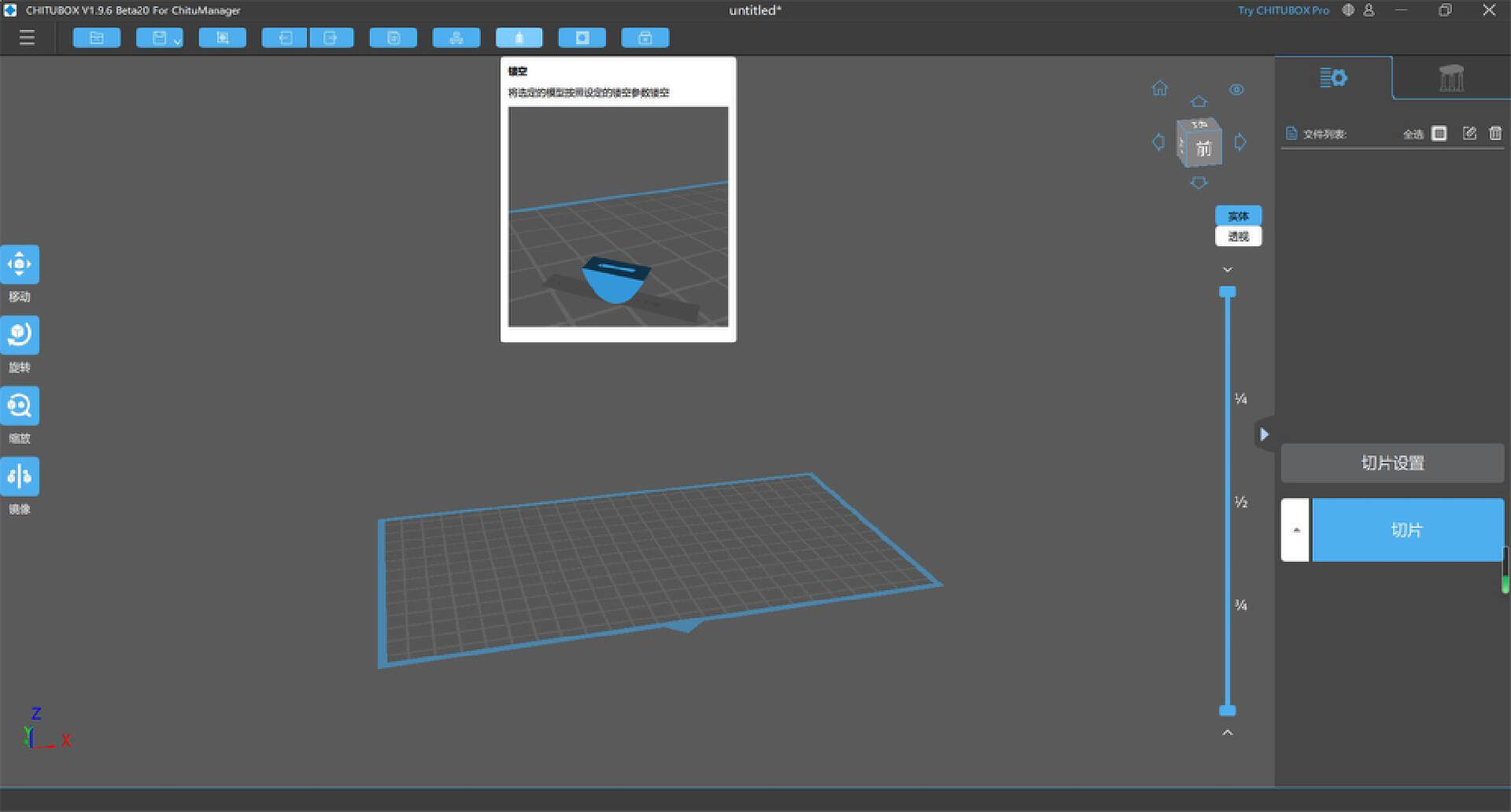Switch to solid (实体) view mode
The width and height of the screenshot is (1511, 812).
pyautogui.click(x=1239, y=216)
